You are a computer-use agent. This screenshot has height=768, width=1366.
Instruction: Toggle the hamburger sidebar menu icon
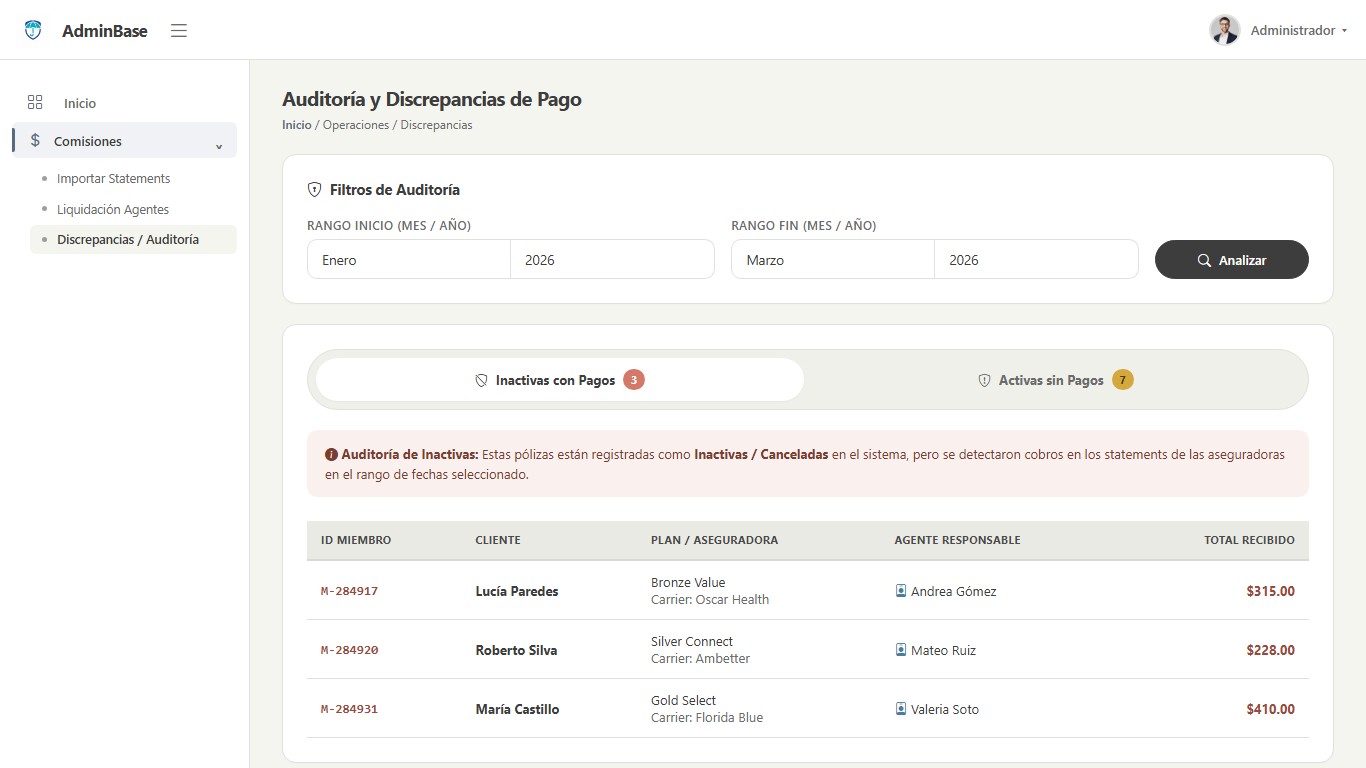point(179,30)
